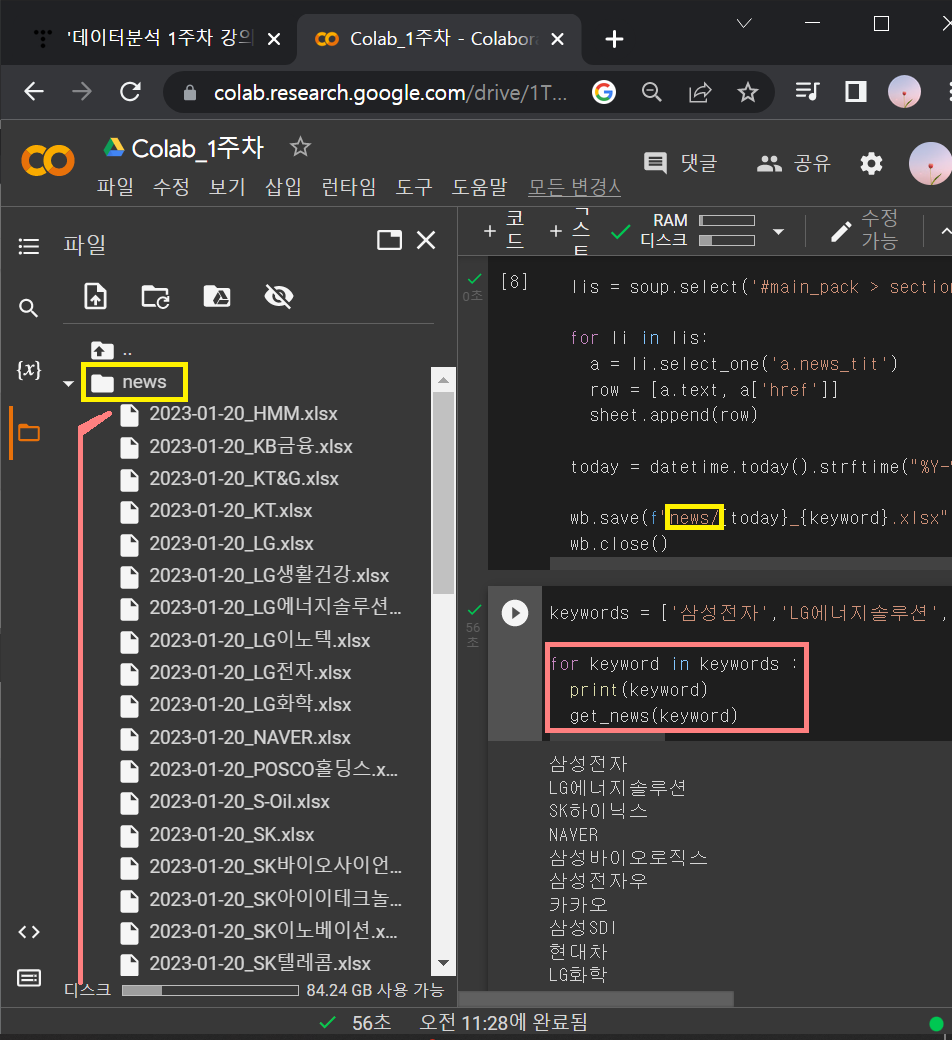The height and width of the screenshot is (1040, 952).
Task: Close the Colab_1주차 browser tab
Action: (x=557, y=39)
